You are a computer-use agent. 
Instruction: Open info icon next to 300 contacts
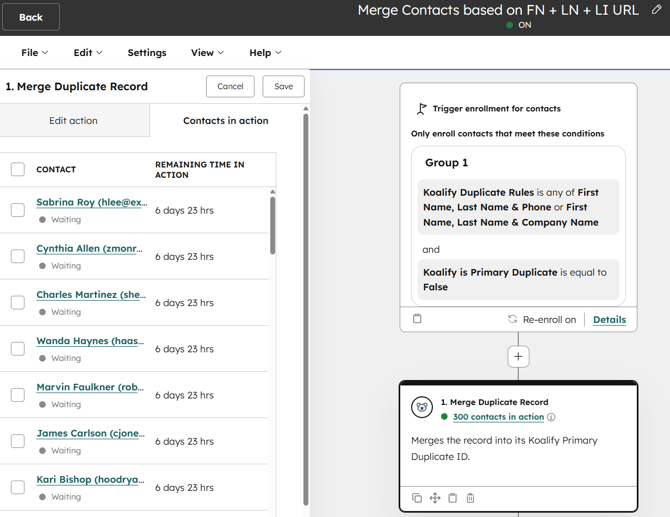551,417
